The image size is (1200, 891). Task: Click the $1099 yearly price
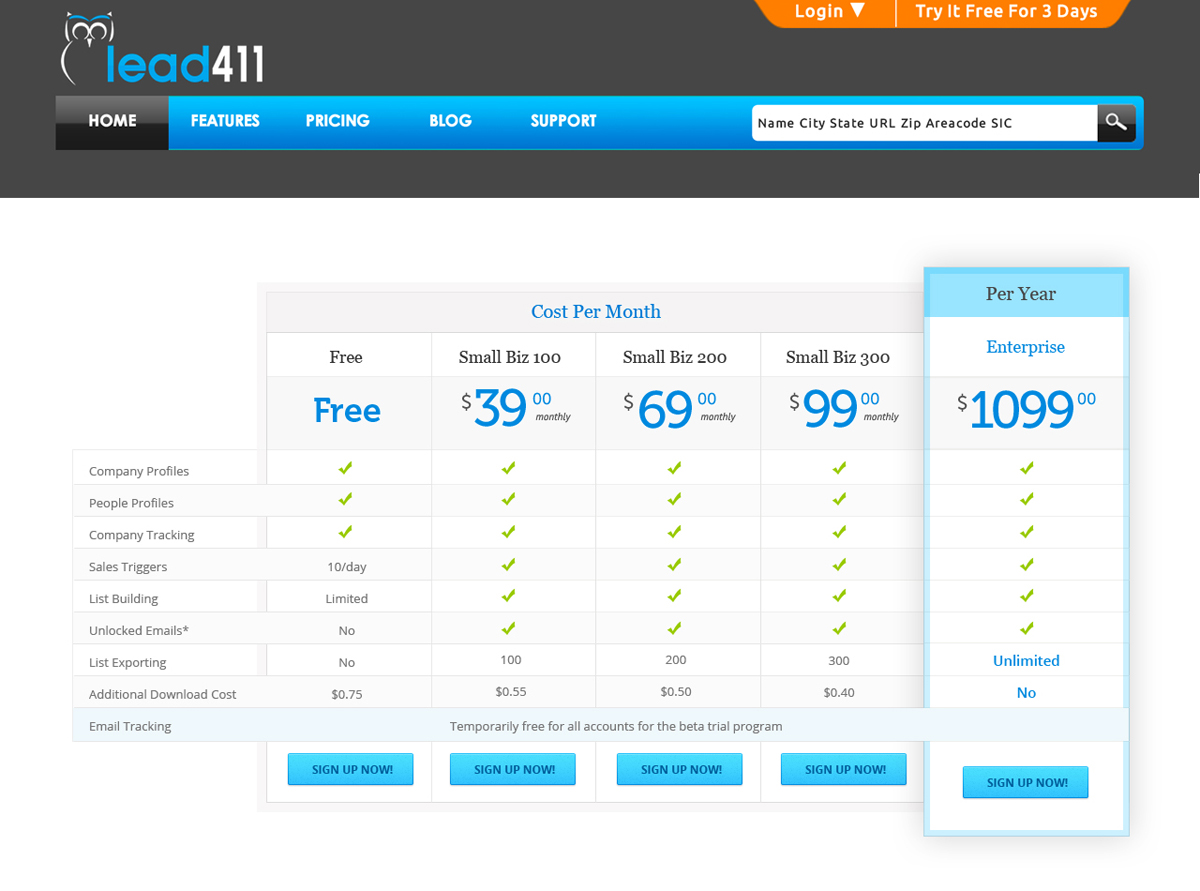[1026, 409]
